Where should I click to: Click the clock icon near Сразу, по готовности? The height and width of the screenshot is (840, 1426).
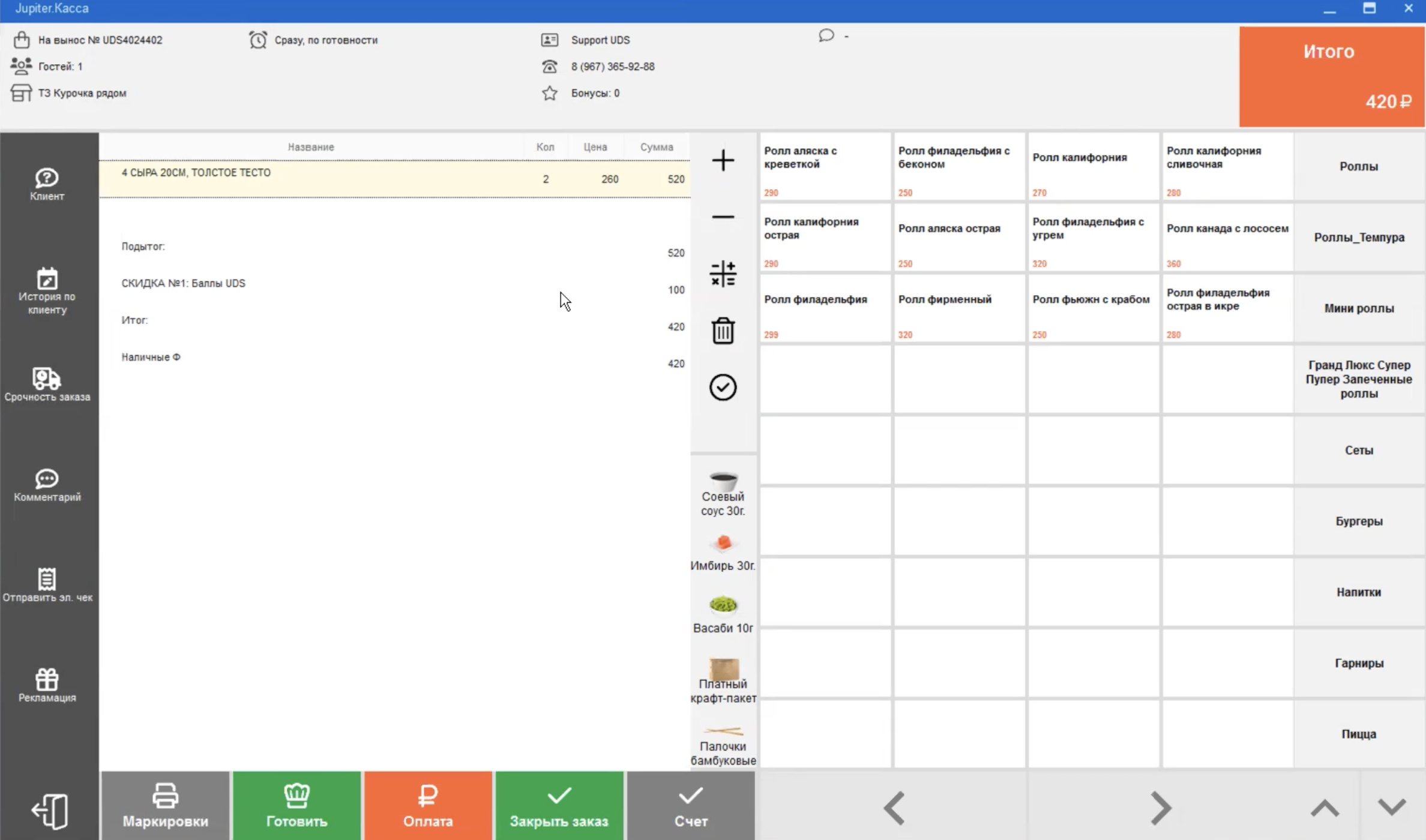pyautogui.click(x=258, y=40)
